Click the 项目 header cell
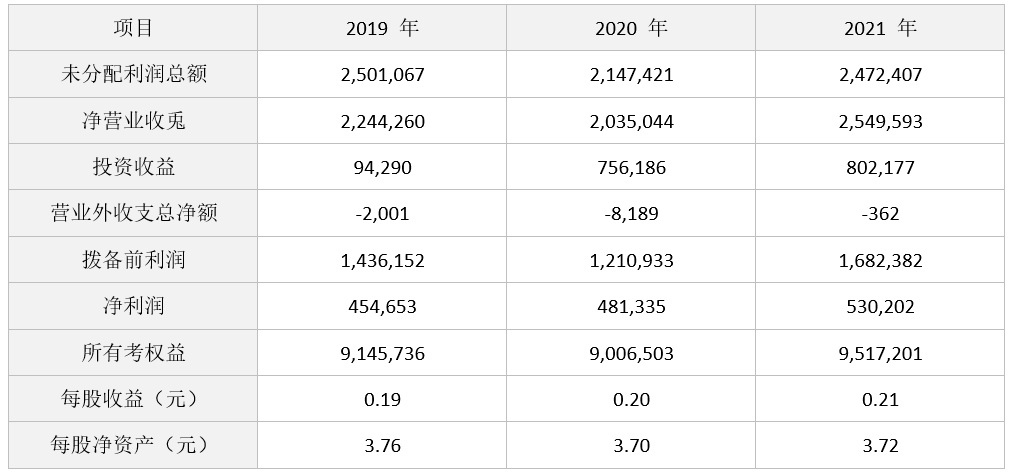This screenshot has height=476, width=1015. click(133, 28)
